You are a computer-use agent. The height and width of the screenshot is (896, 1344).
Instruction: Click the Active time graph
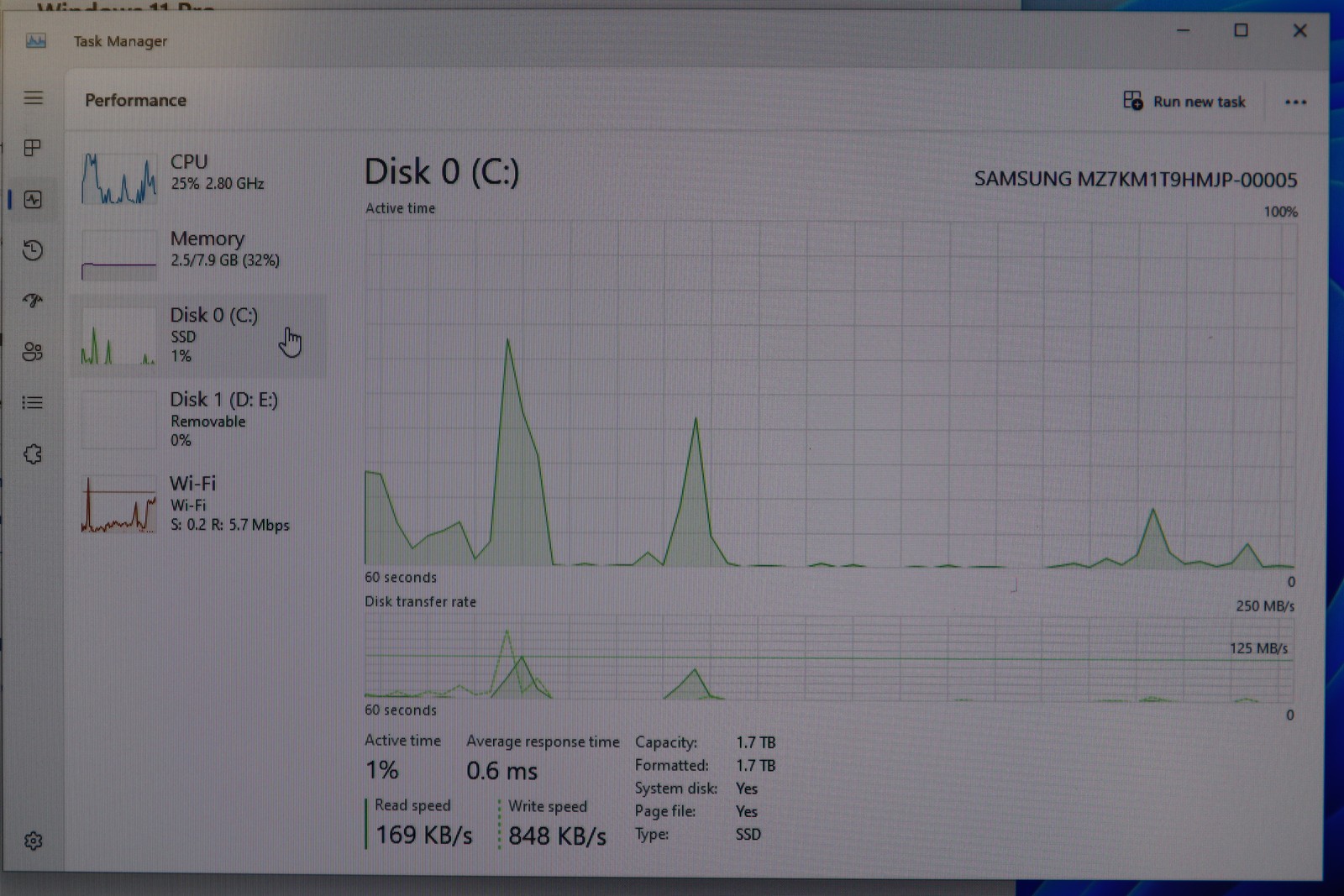coord(830,394)
